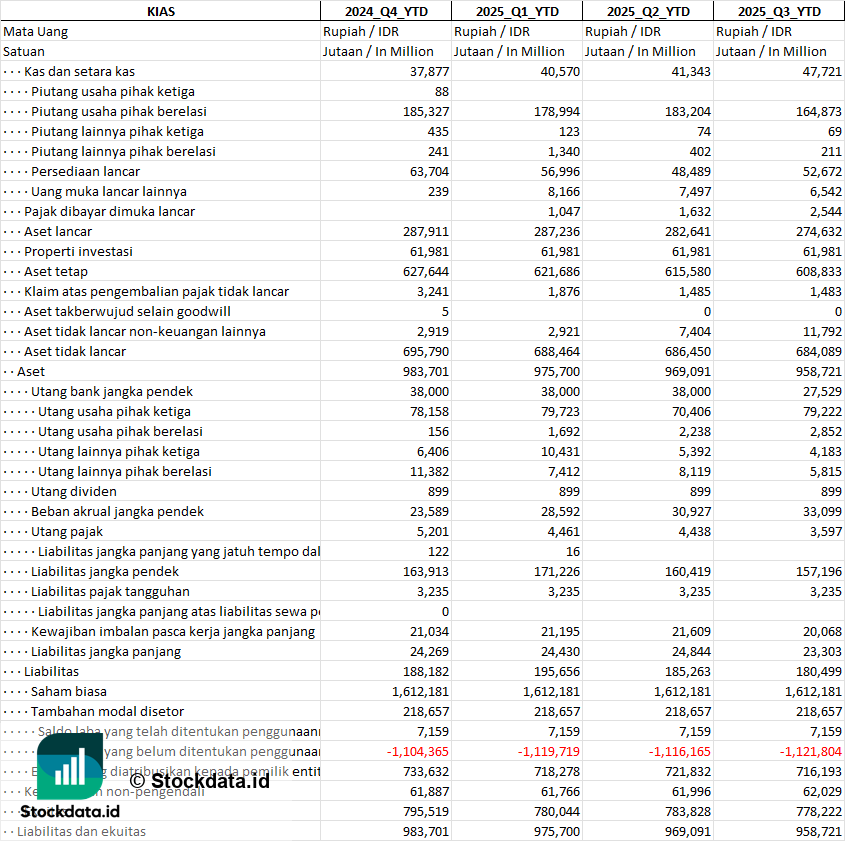The width and height of the screenshot is (845, 841).
Task: Select Utang usaha pihak ketiga label
Action: click(114, 412)
